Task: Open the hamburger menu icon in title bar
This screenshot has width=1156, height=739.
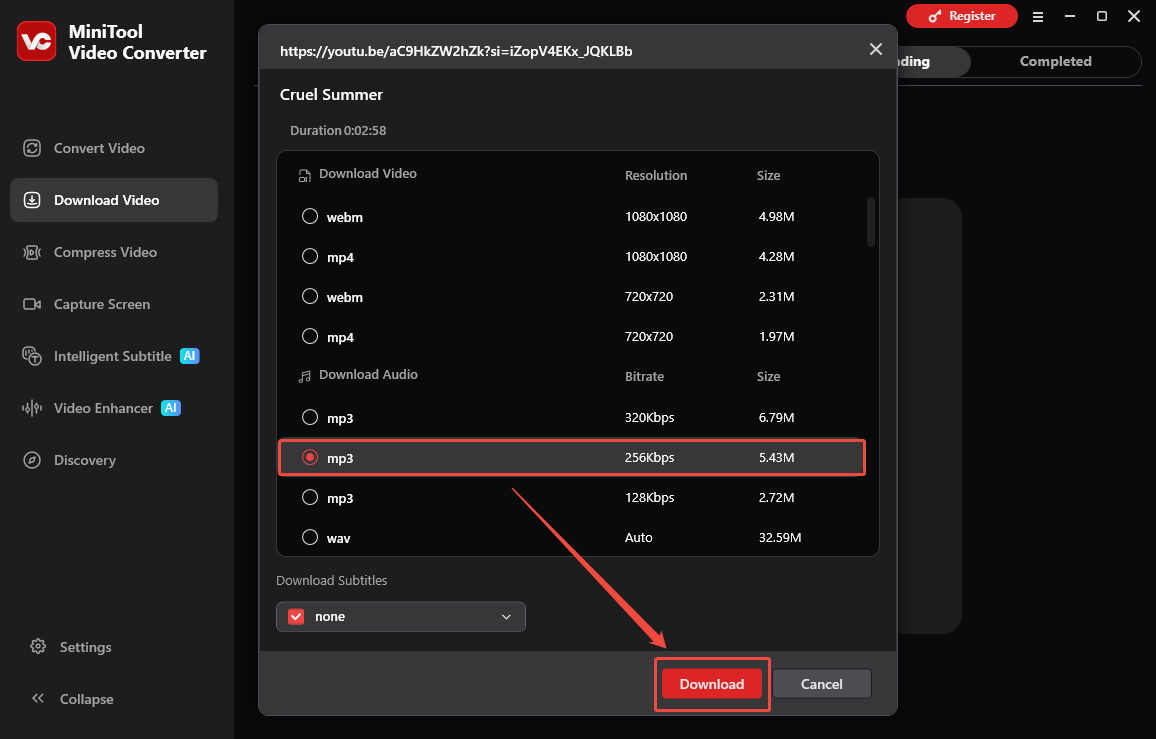Action: click(1037, 16)
